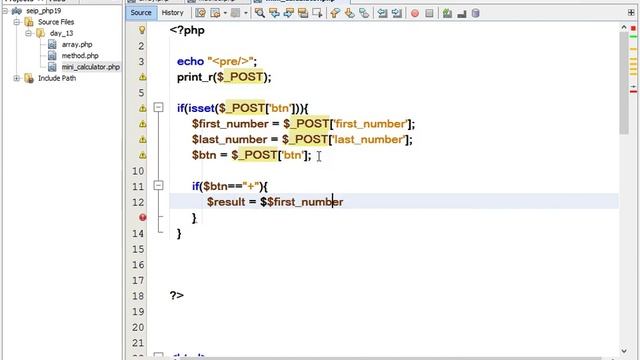Viewport: 640px width, 360px height.
Task: Click the Include Path folder icon
Action: pyautogui.click(x=29, y=78)
